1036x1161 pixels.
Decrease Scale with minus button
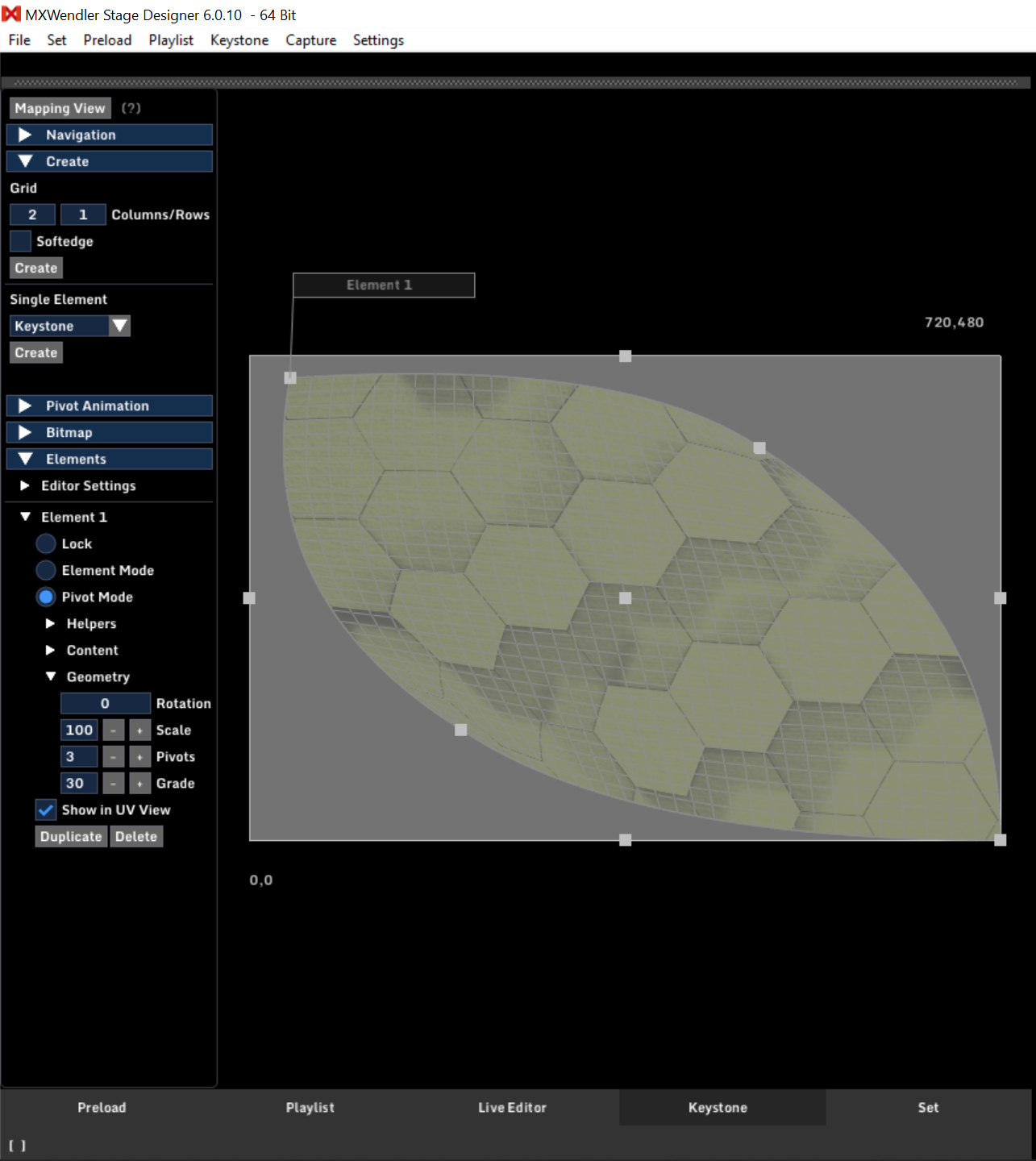pos(114,730)
